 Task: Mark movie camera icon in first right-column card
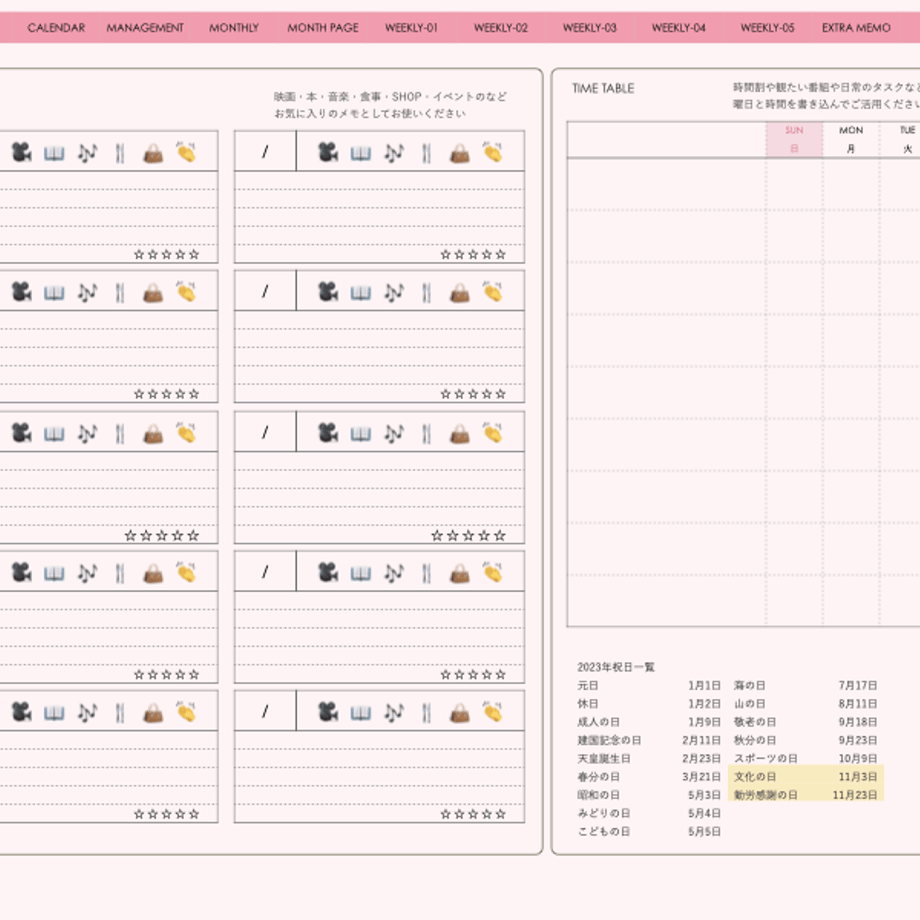(x=328, y=153)
